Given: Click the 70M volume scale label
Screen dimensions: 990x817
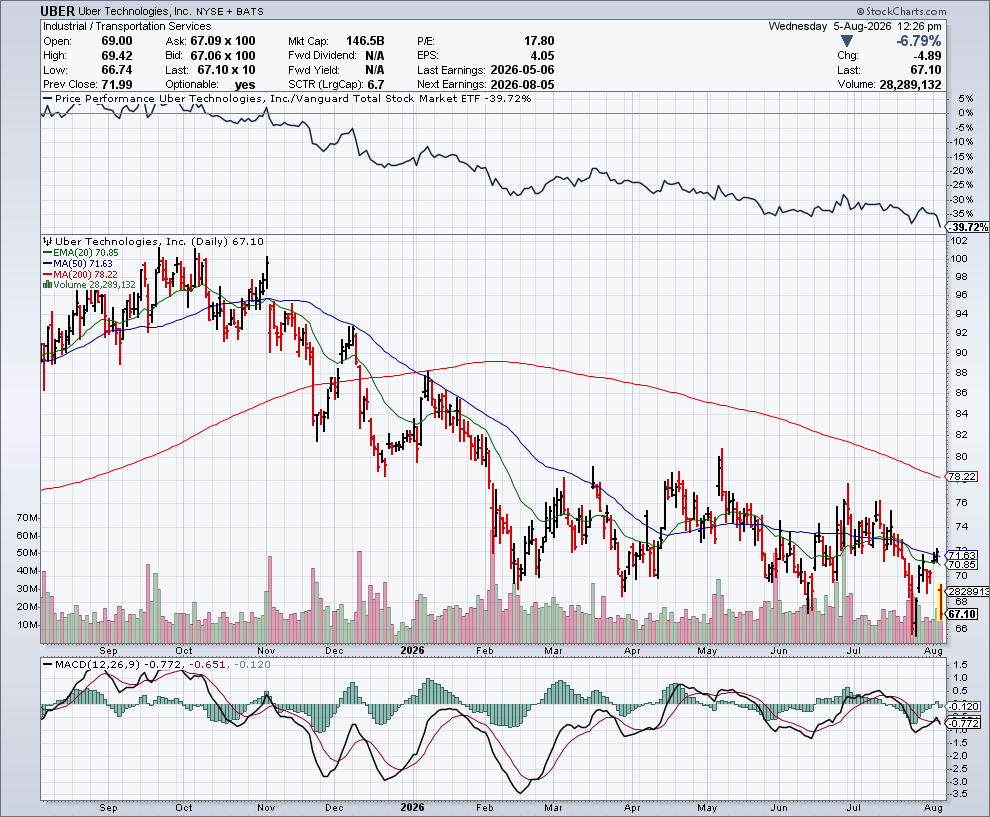Looking at the screenshot, I should pos(27,518).
